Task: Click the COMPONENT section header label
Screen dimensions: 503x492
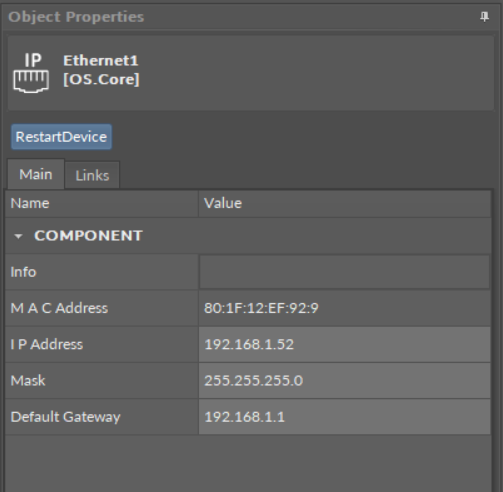Action: point(89,236)
